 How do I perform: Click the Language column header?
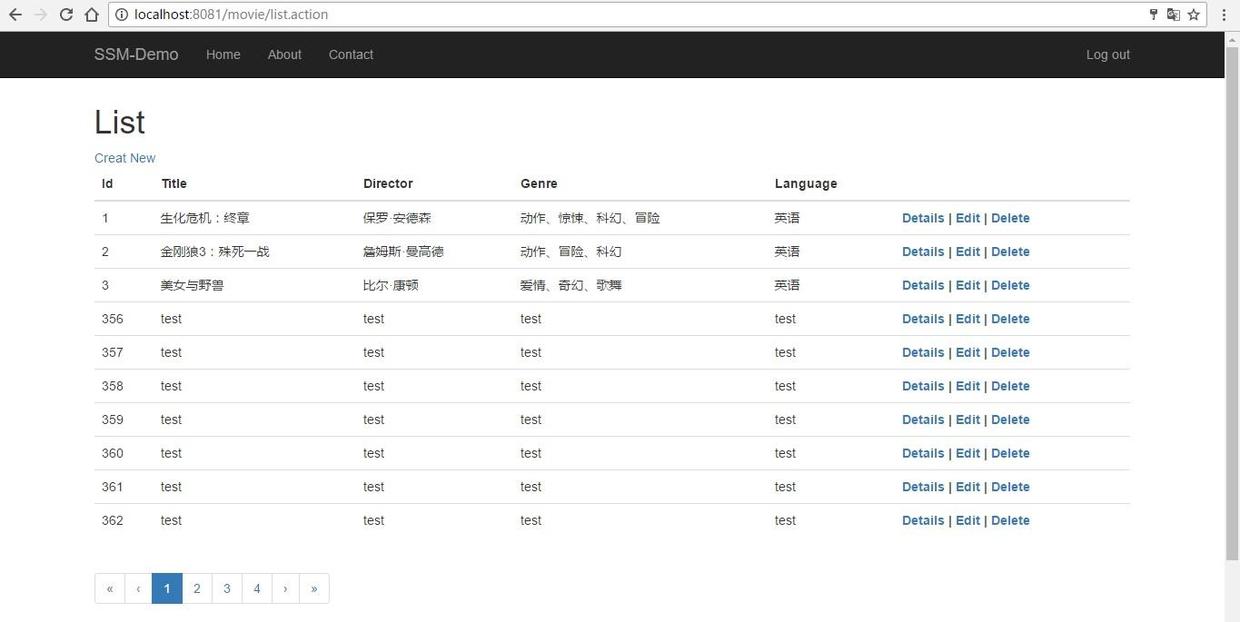click(806, 184)
